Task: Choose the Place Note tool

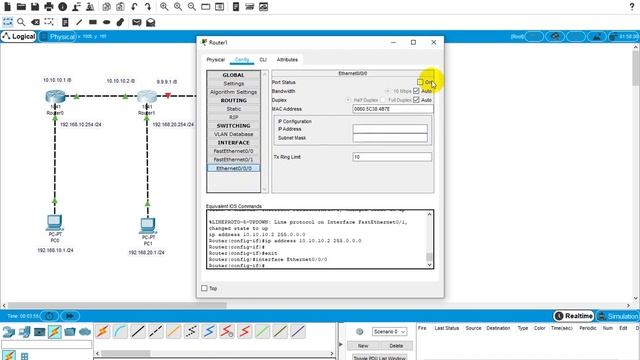Action: coord(65,22)
